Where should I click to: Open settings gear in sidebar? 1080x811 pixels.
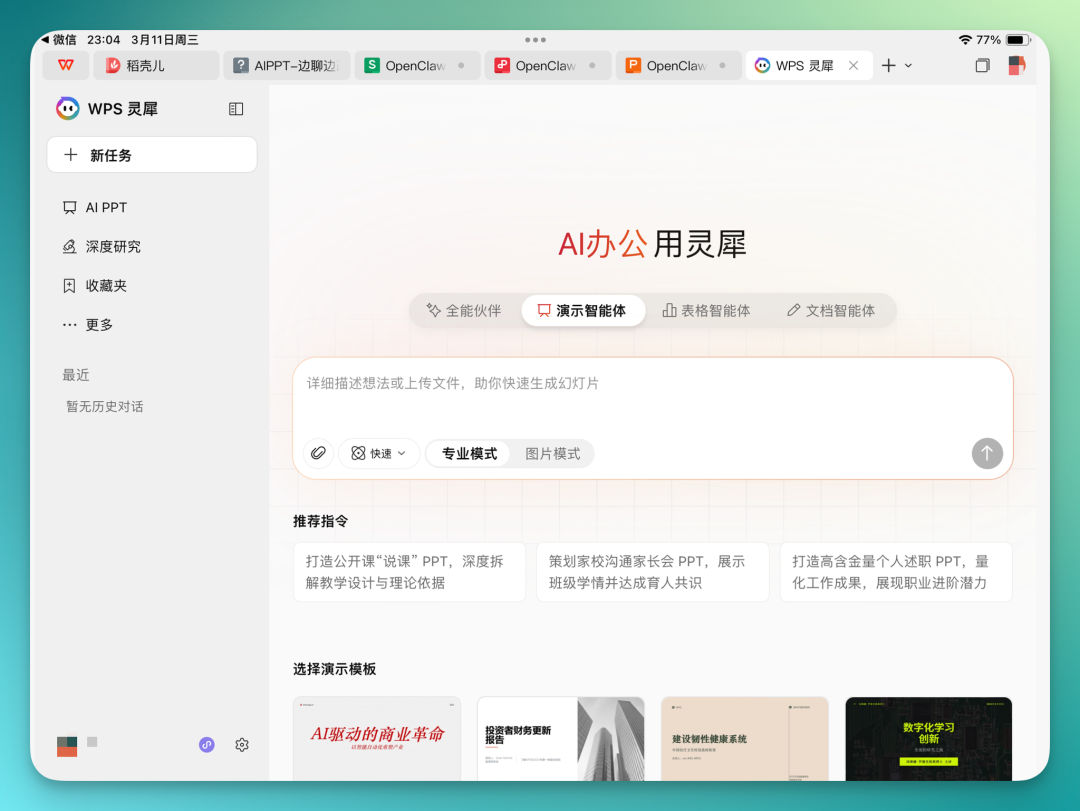[242, 745]
